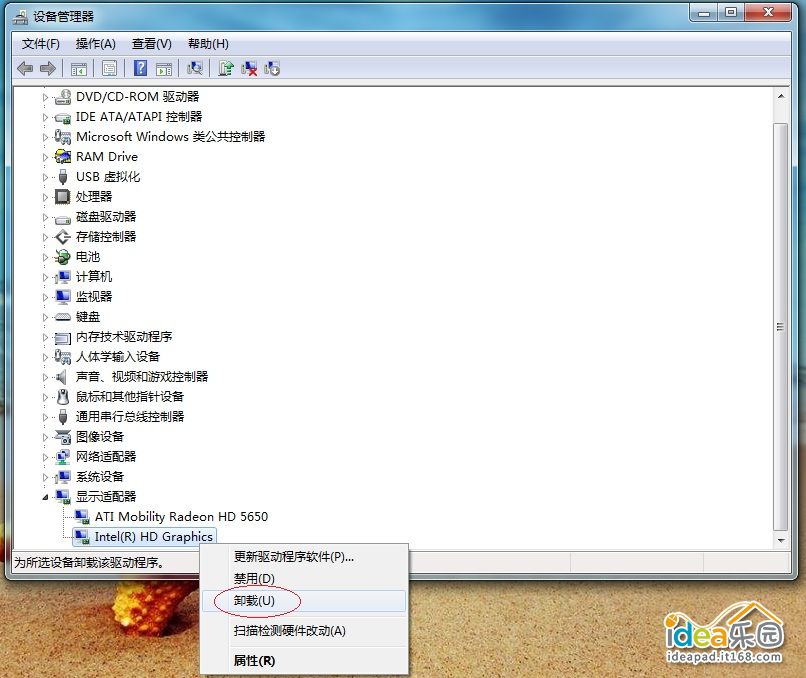Open the blue Help toolbar icon
Viewport: 806px width, 678px height.
(x=140, y=68)
